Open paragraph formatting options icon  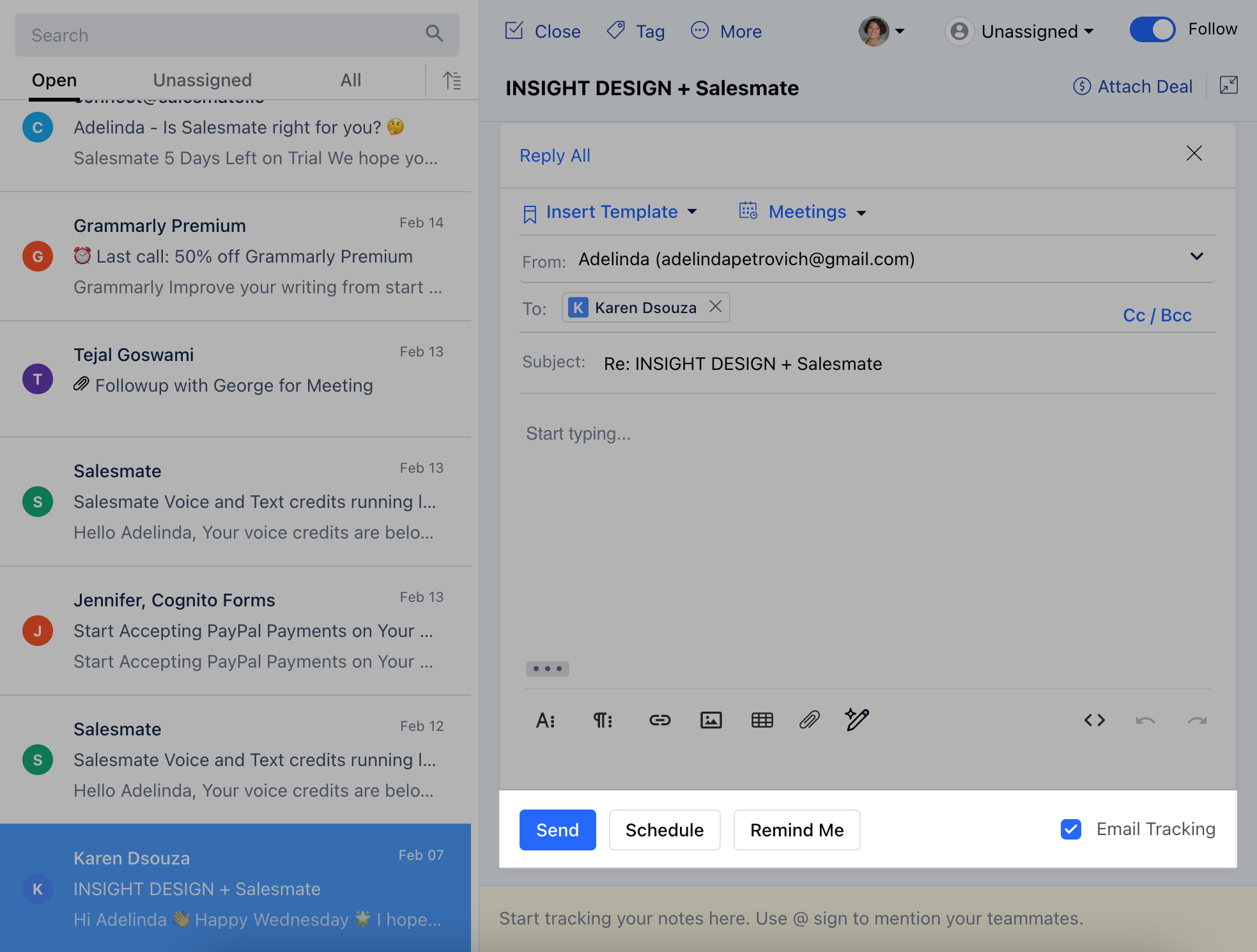pos(602,720)
